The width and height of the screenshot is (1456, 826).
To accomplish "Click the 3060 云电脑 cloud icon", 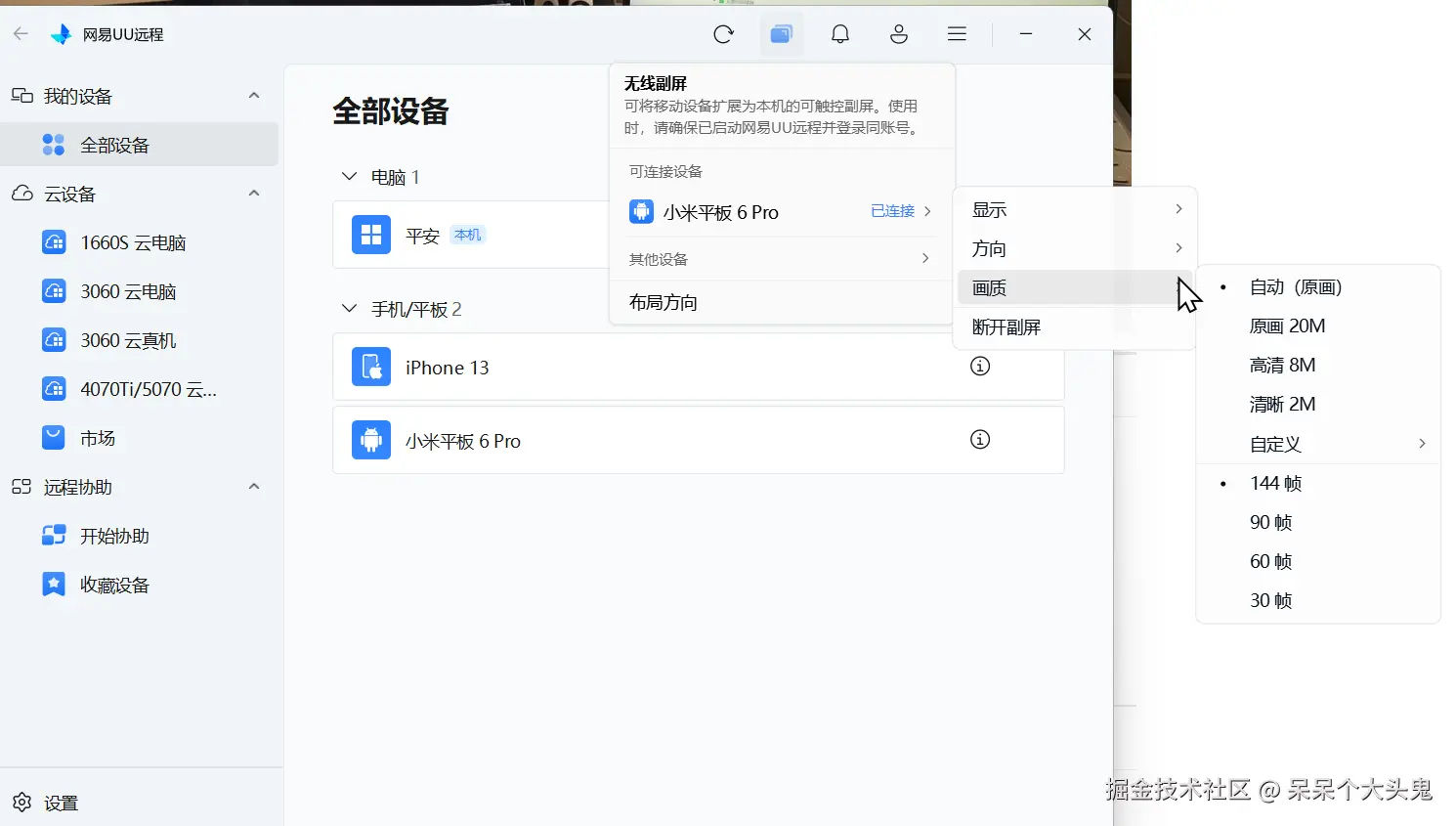I will (54, 291).
